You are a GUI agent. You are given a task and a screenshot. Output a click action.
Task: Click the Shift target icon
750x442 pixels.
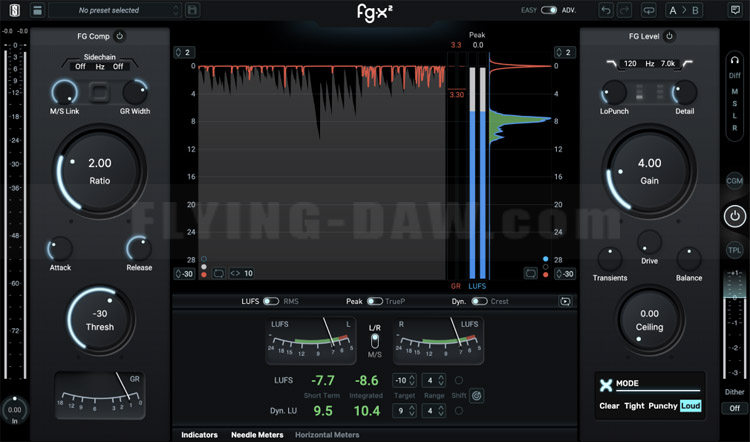(476, 396)
